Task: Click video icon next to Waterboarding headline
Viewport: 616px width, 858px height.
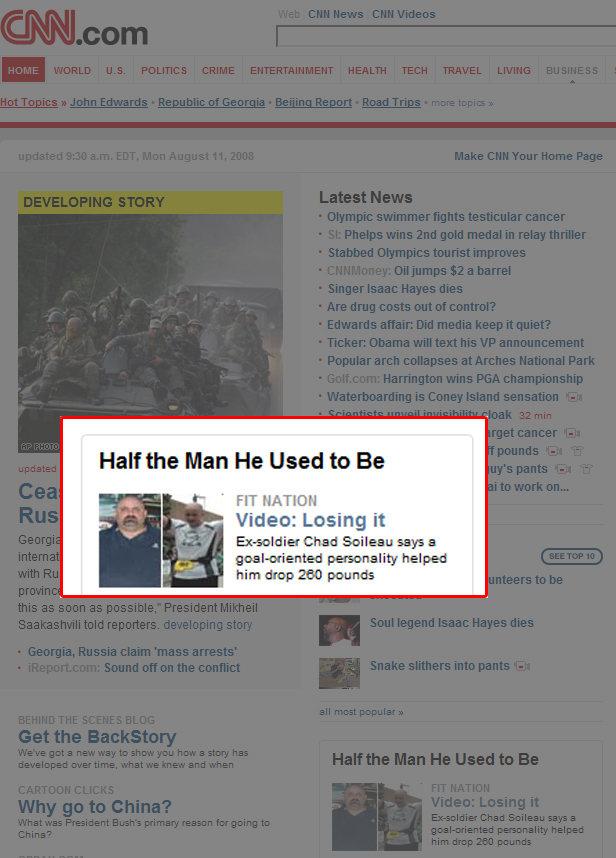Action: pyautogui.click(x=573, y=397)
